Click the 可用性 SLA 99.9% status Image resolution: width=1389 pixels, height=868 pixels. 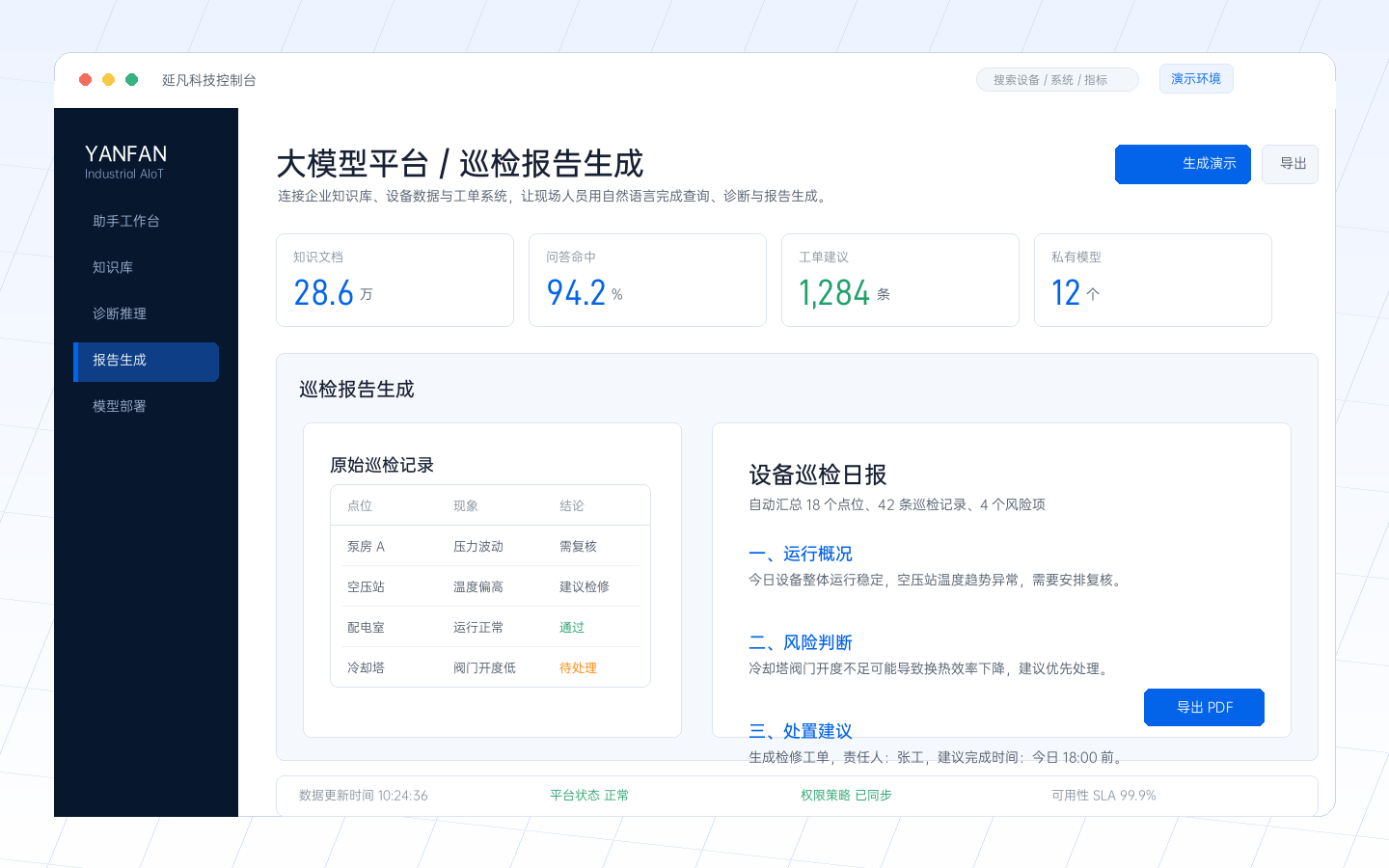click(1103, 796)
